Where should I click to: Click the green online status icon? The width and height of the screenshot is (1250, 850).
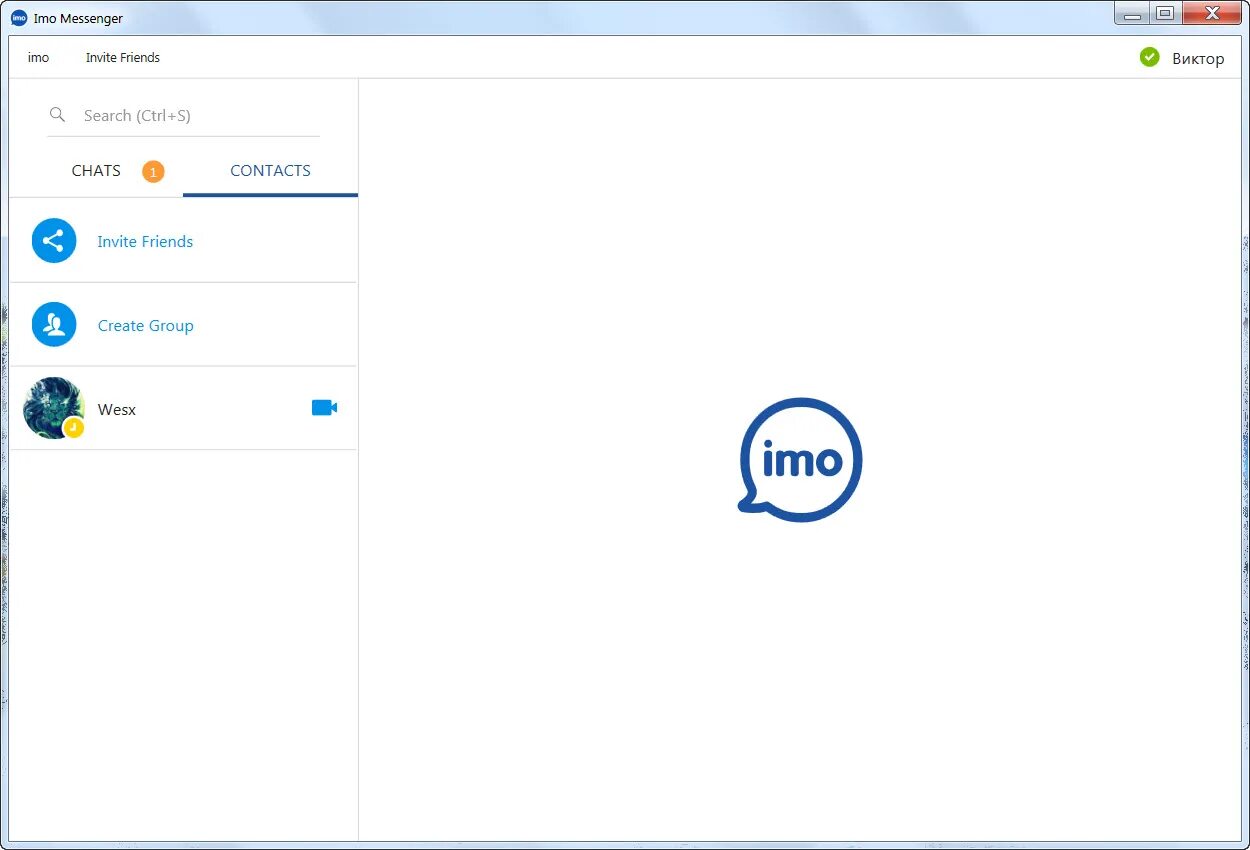click(1150, 57)
